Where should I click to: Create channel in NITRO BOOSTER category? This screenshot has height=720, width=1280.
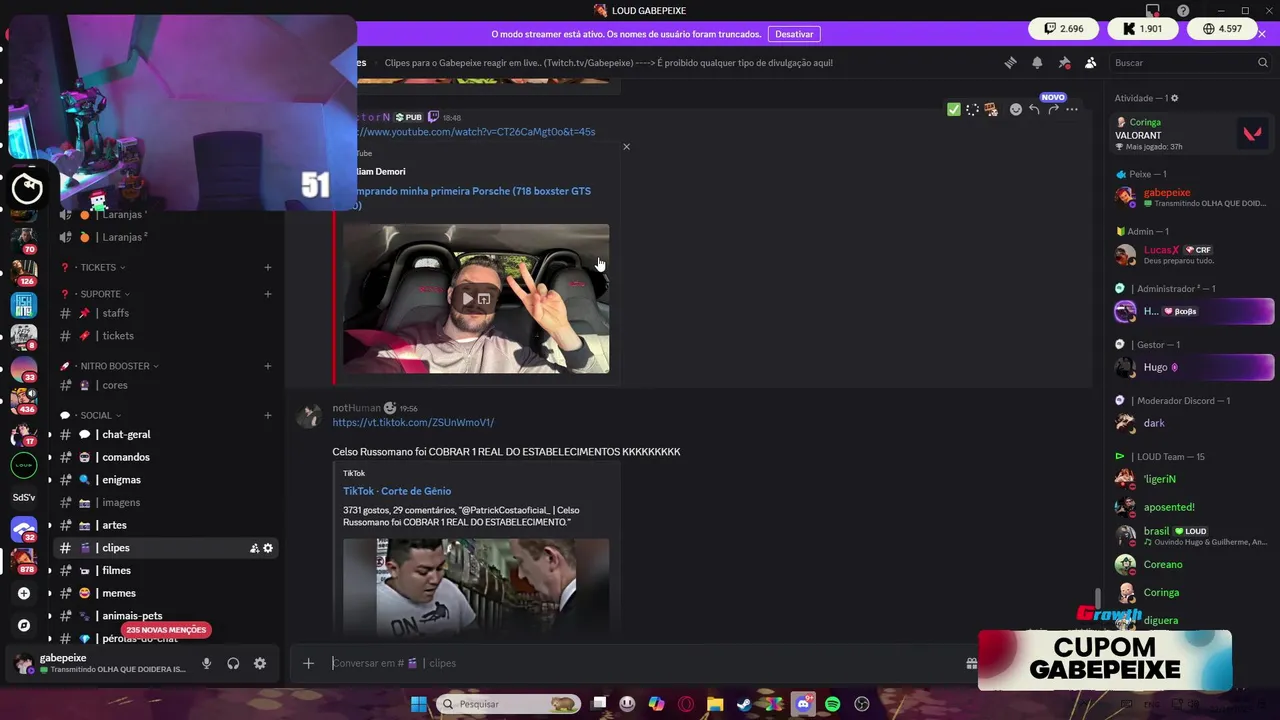click(x=267, y=366)
